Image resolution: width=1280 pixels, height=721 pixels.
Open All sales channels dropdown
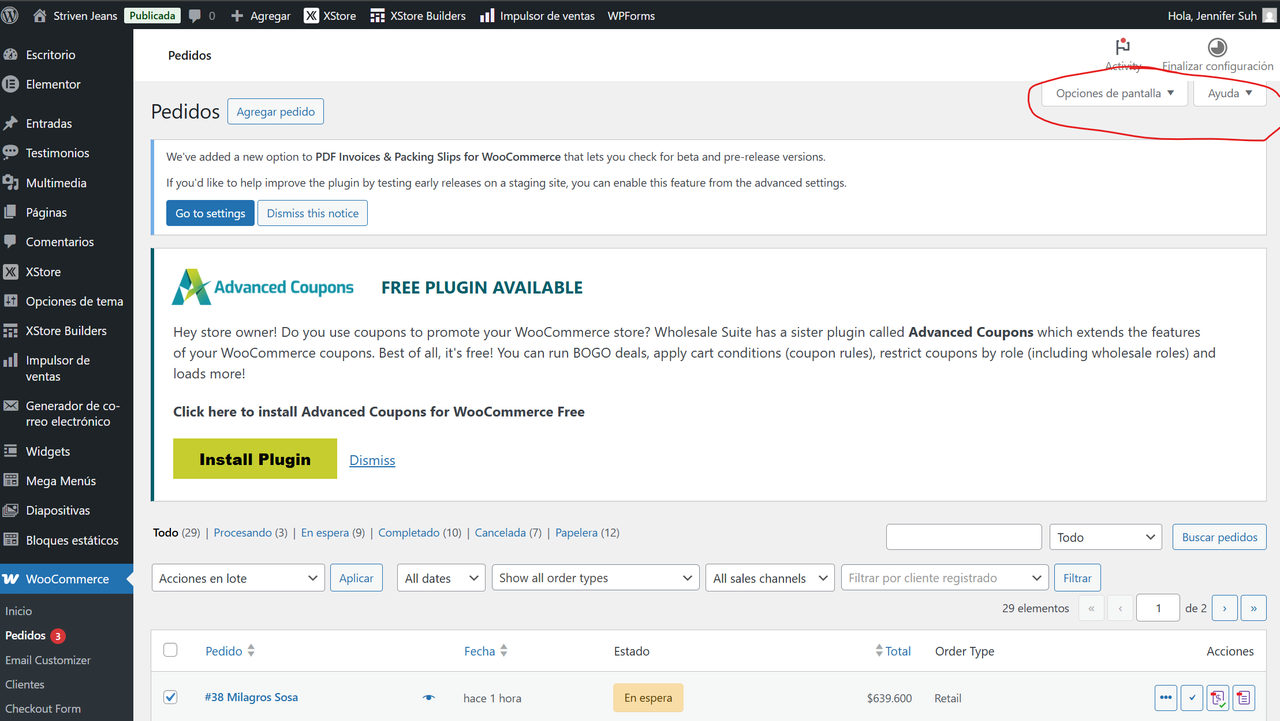tap(769, 578)
